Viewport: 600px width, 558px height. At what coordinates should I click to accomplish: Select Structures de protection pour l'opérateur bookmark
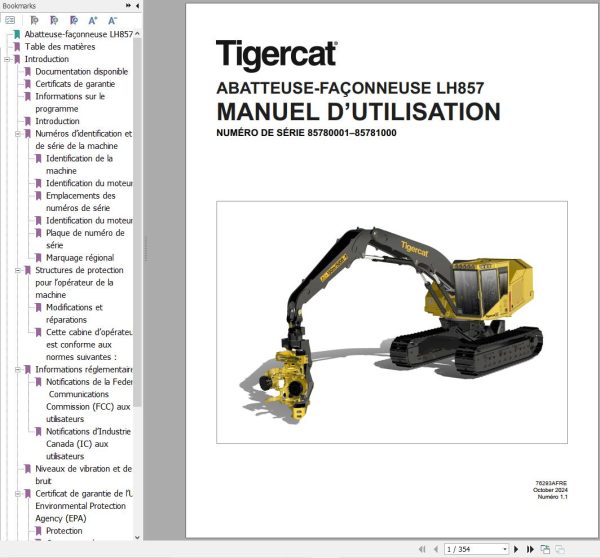(79, 282)
